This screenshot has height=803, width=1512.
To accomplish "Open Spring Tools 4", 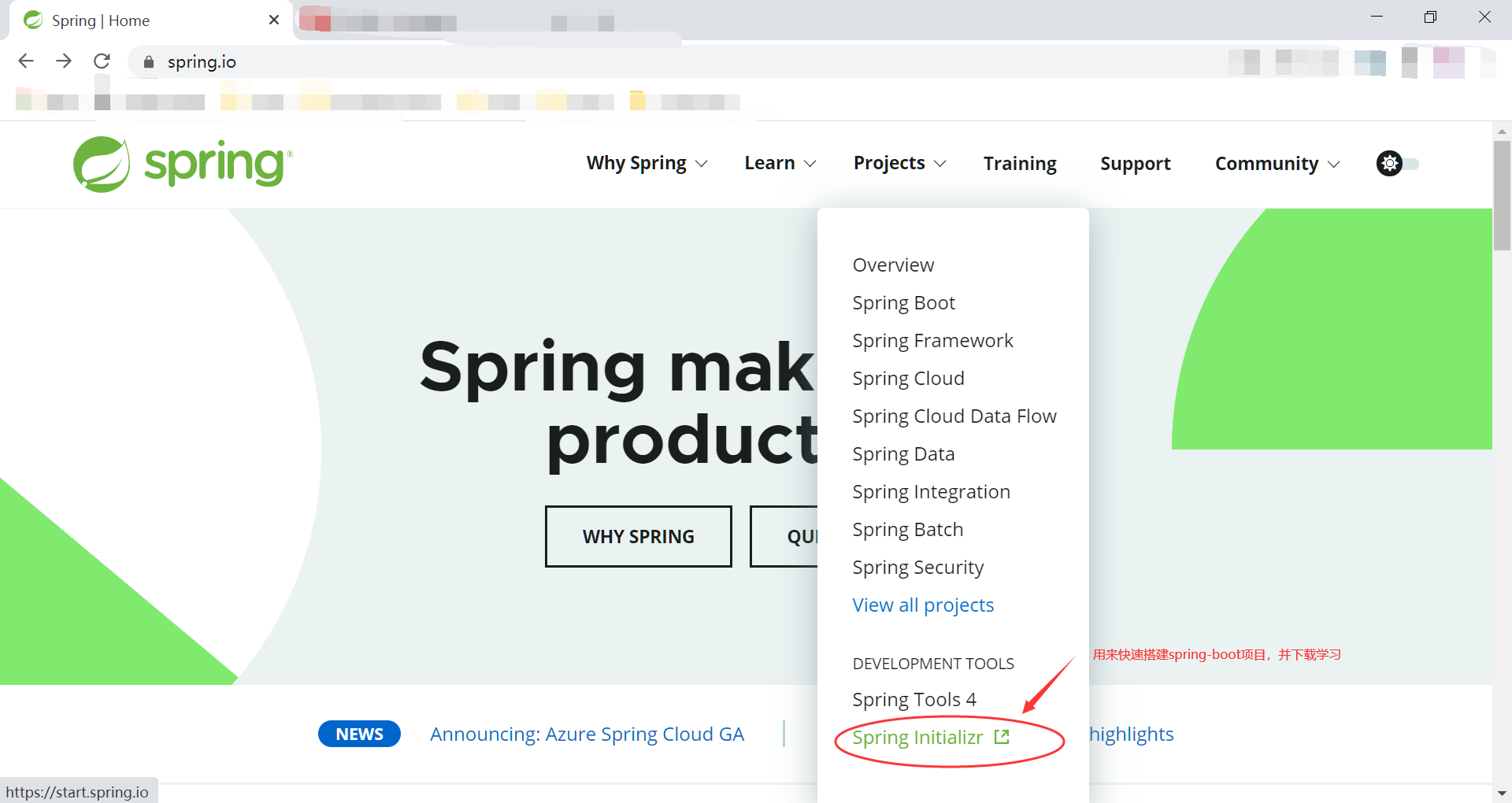I will pos(914,700).
